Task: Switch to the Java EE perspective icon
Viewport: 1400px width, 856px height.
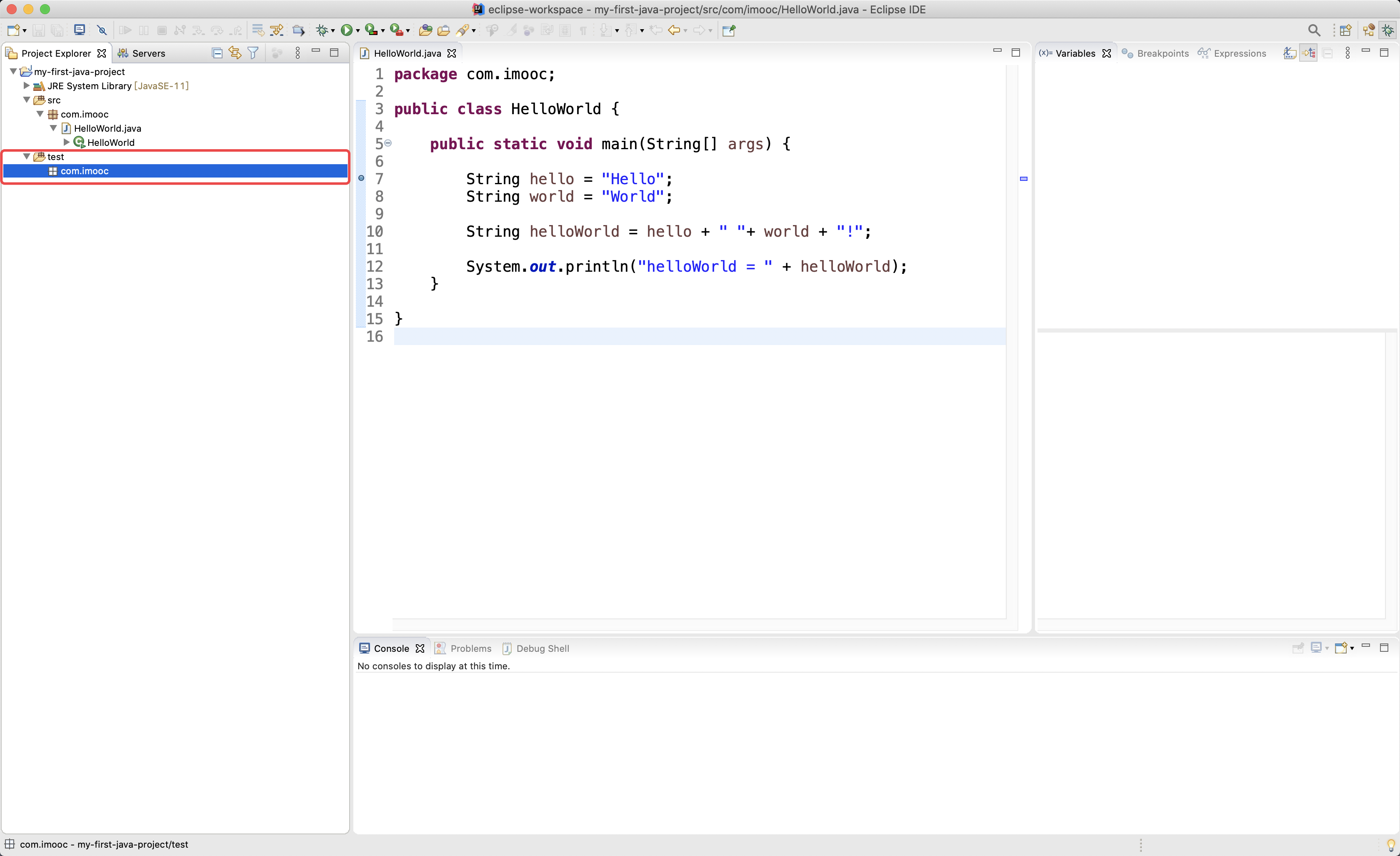Action: (1369, 31)
